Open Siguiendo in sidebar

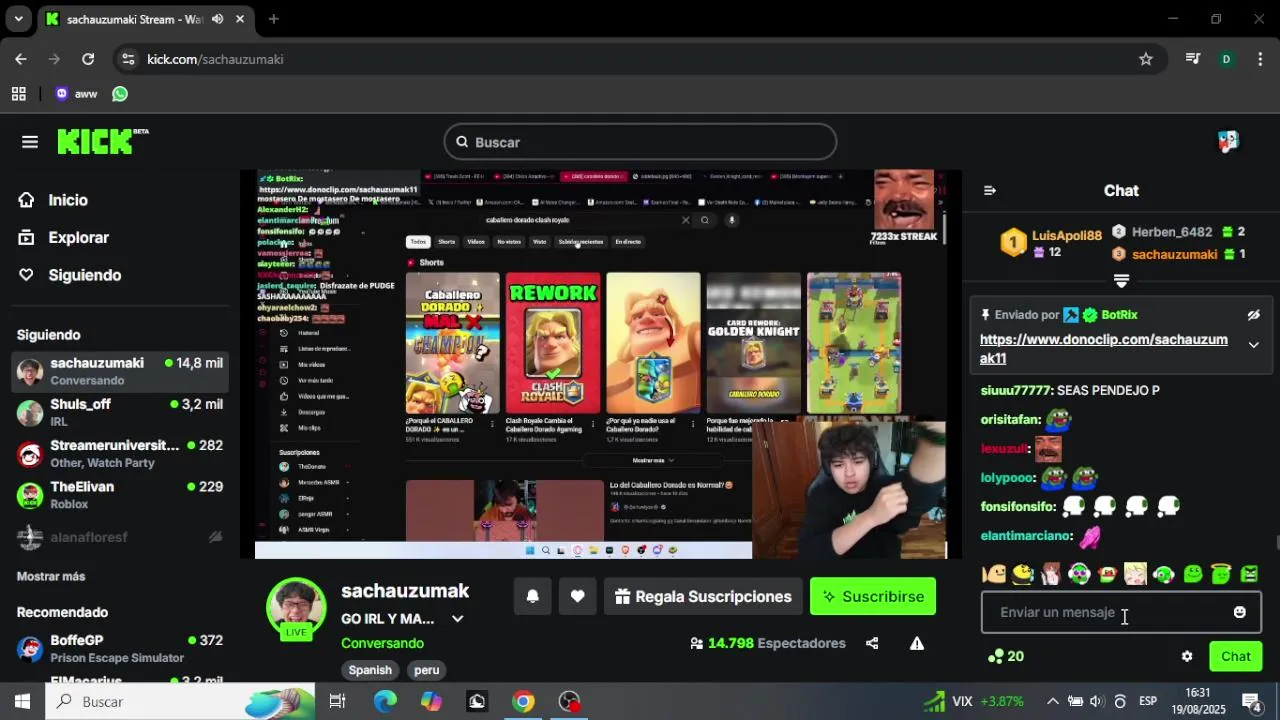click(84, 275)
